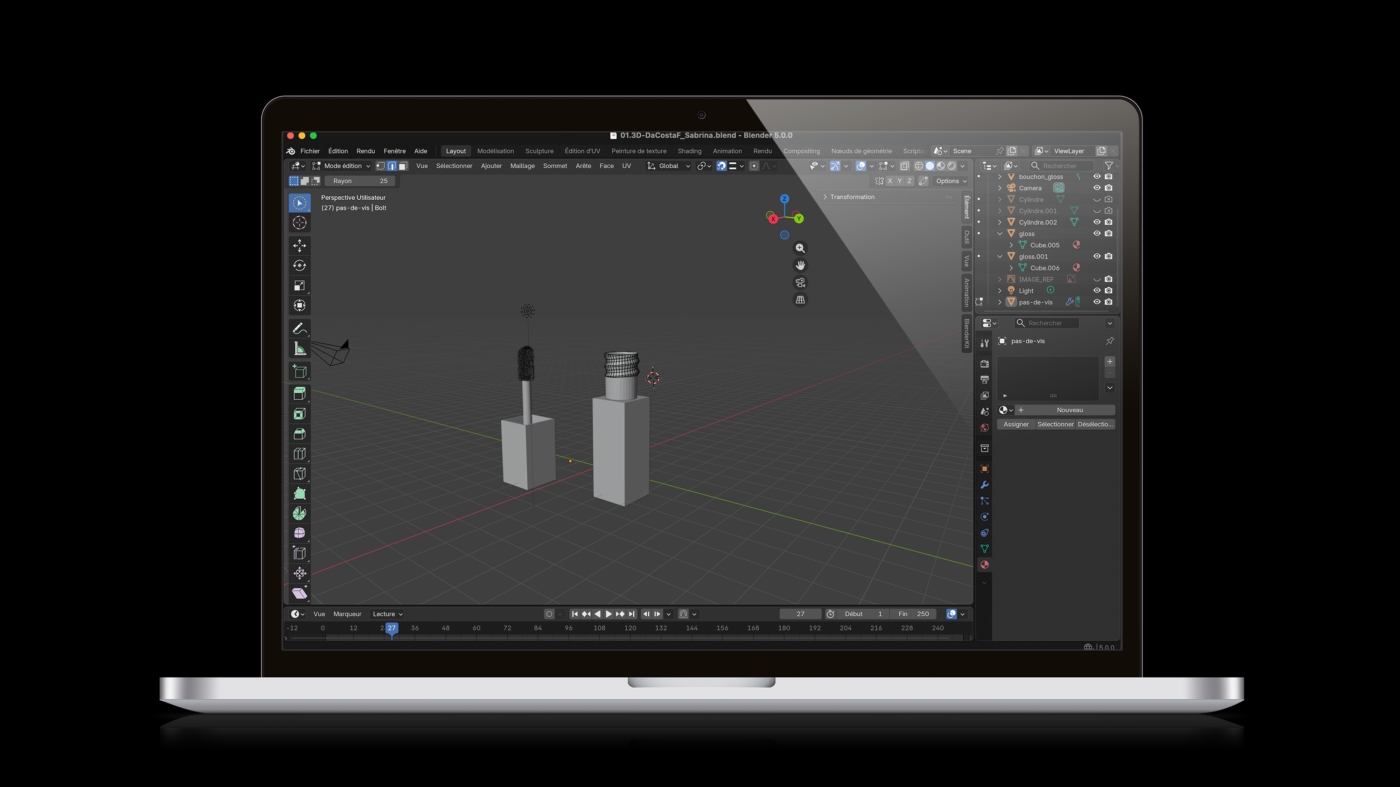Select the Rotate tool in the toolbar
The height and width of the screenshot is (787, 1400).
pyautogui.click(x=299, y=265)
